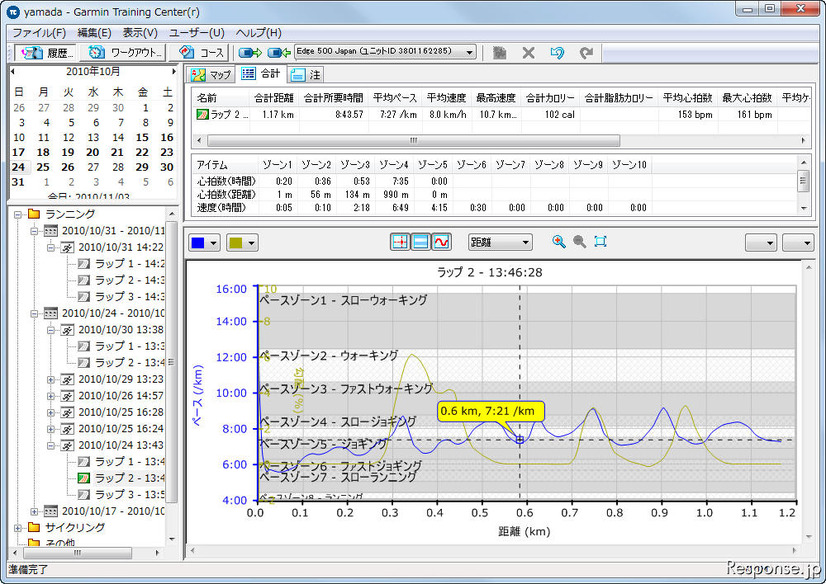Sort by the 合計カロリー column header
The width and height of the screenshot is (826, 584).
tap(550, 98)
